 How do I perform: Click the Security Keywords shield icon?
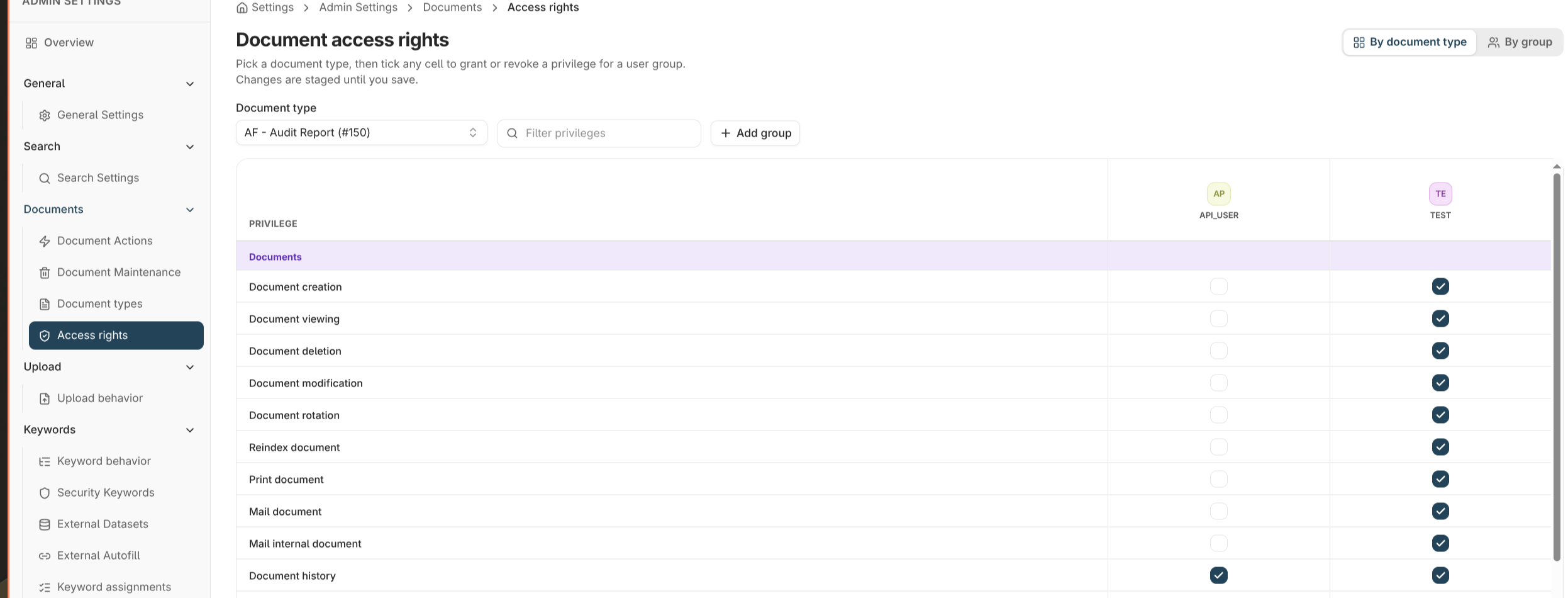(45, 493)
